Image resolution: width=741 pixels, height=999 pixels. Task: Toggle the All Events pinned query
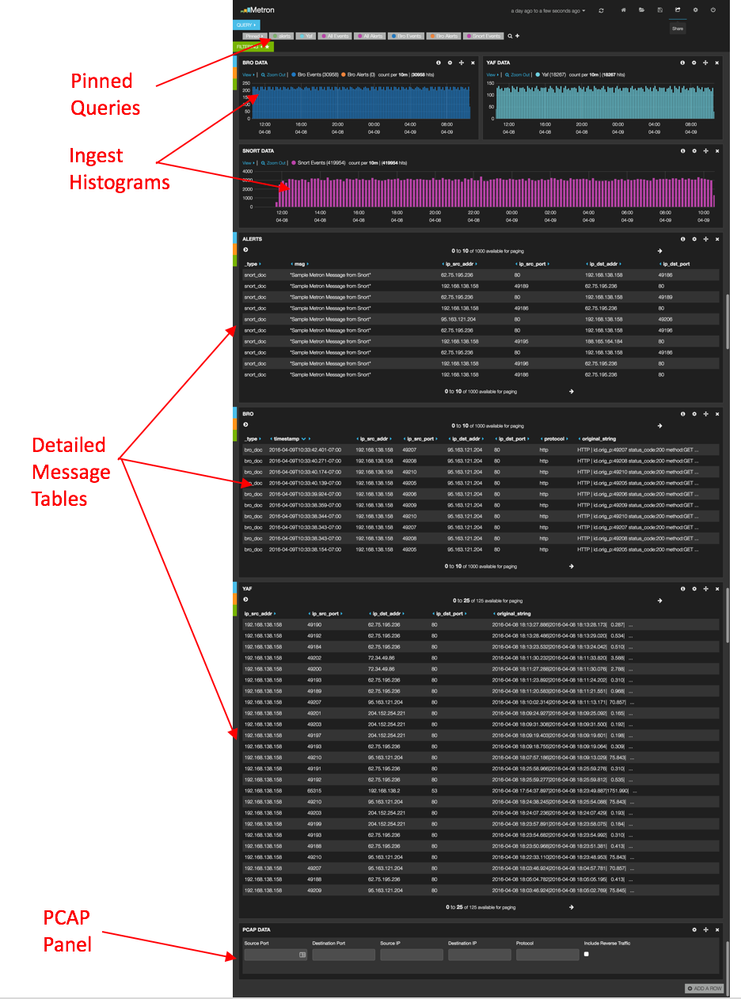coord(335,36)
